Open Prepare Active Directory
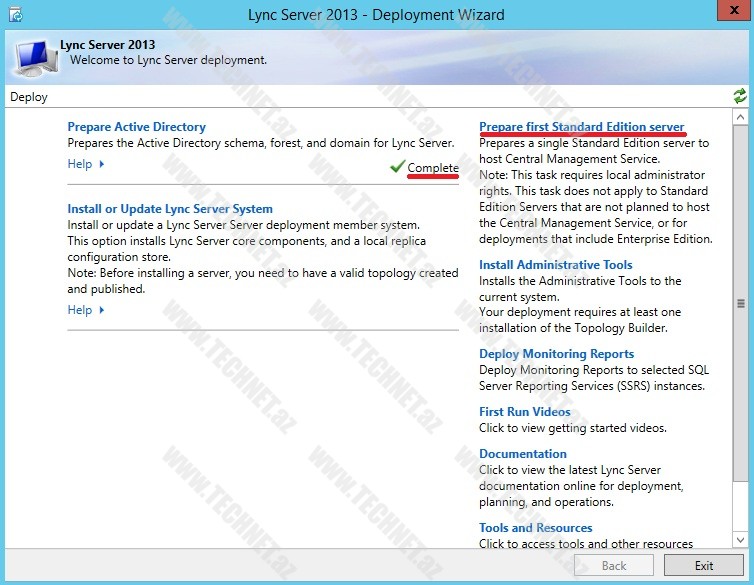This screenshot has height=585, width=754. [136, 127]
